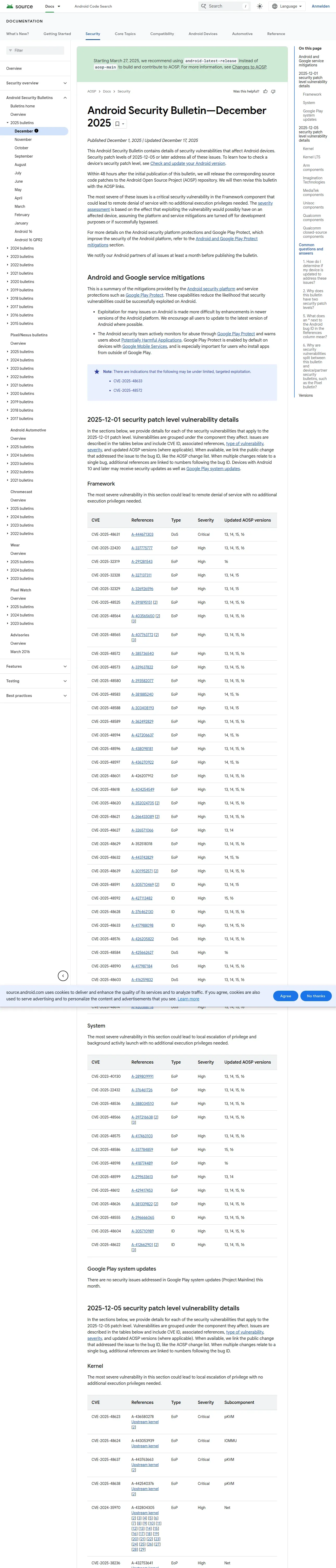Open reference A-444671303 for CVE-2025-48631

(142, 534)
